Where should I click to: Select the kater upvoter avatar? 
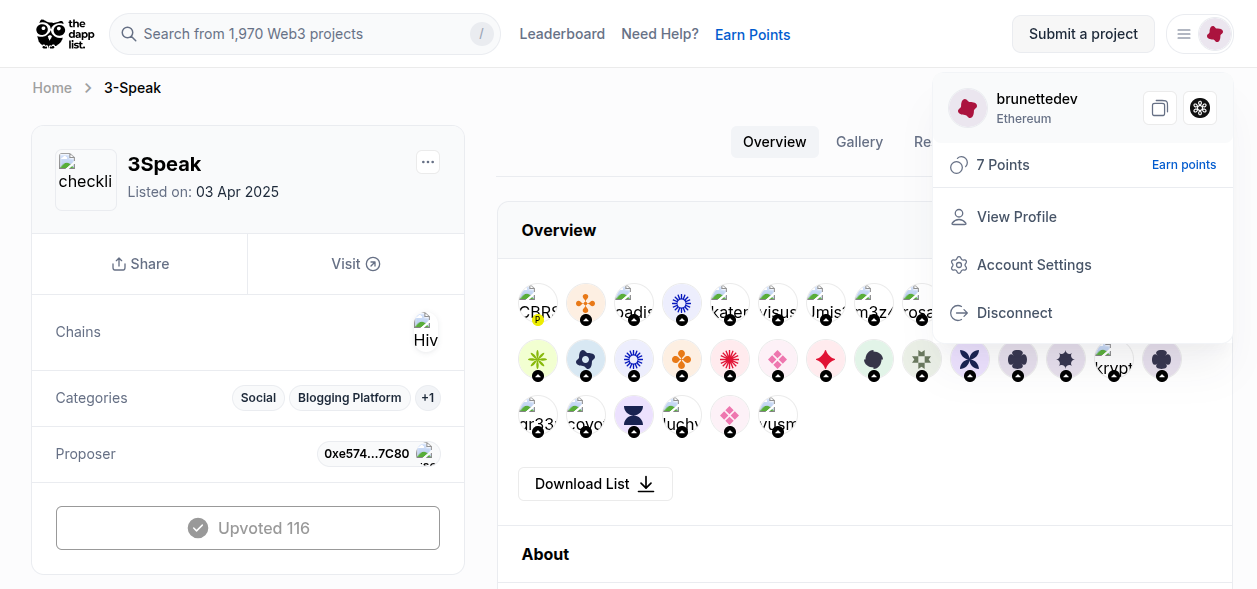tap(730, 303)
